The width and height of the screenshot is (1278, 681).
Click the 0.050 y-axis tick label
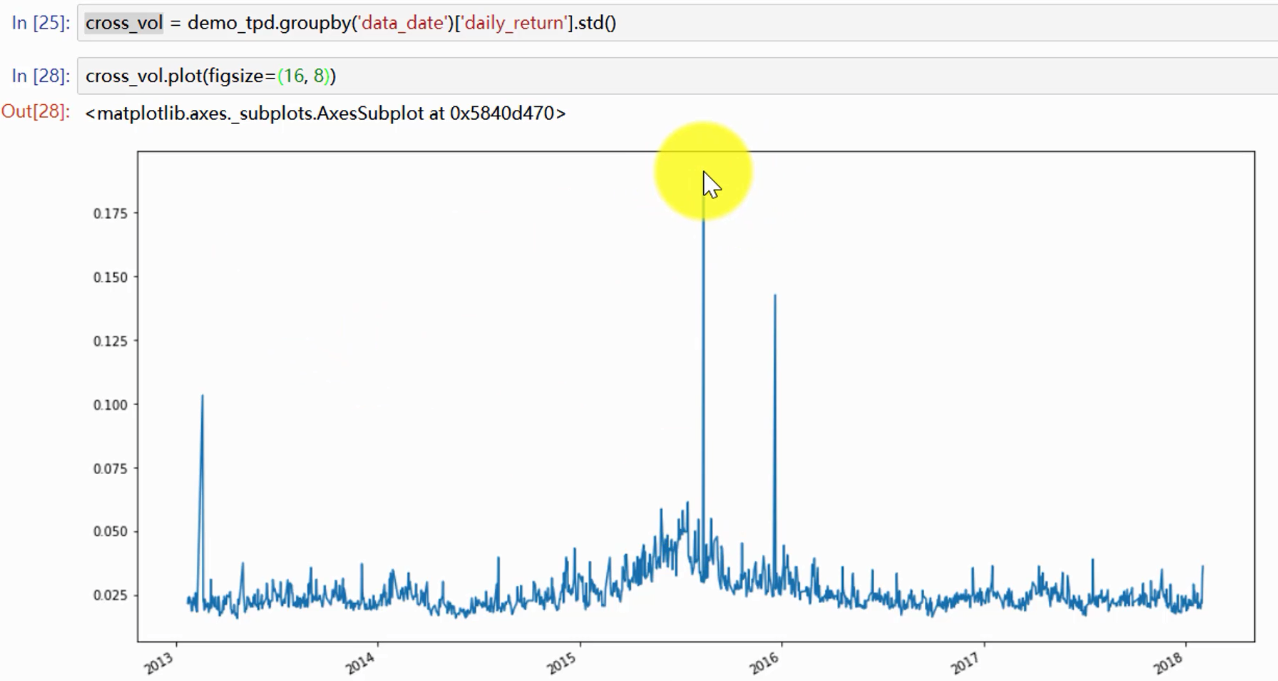(108, 531)
